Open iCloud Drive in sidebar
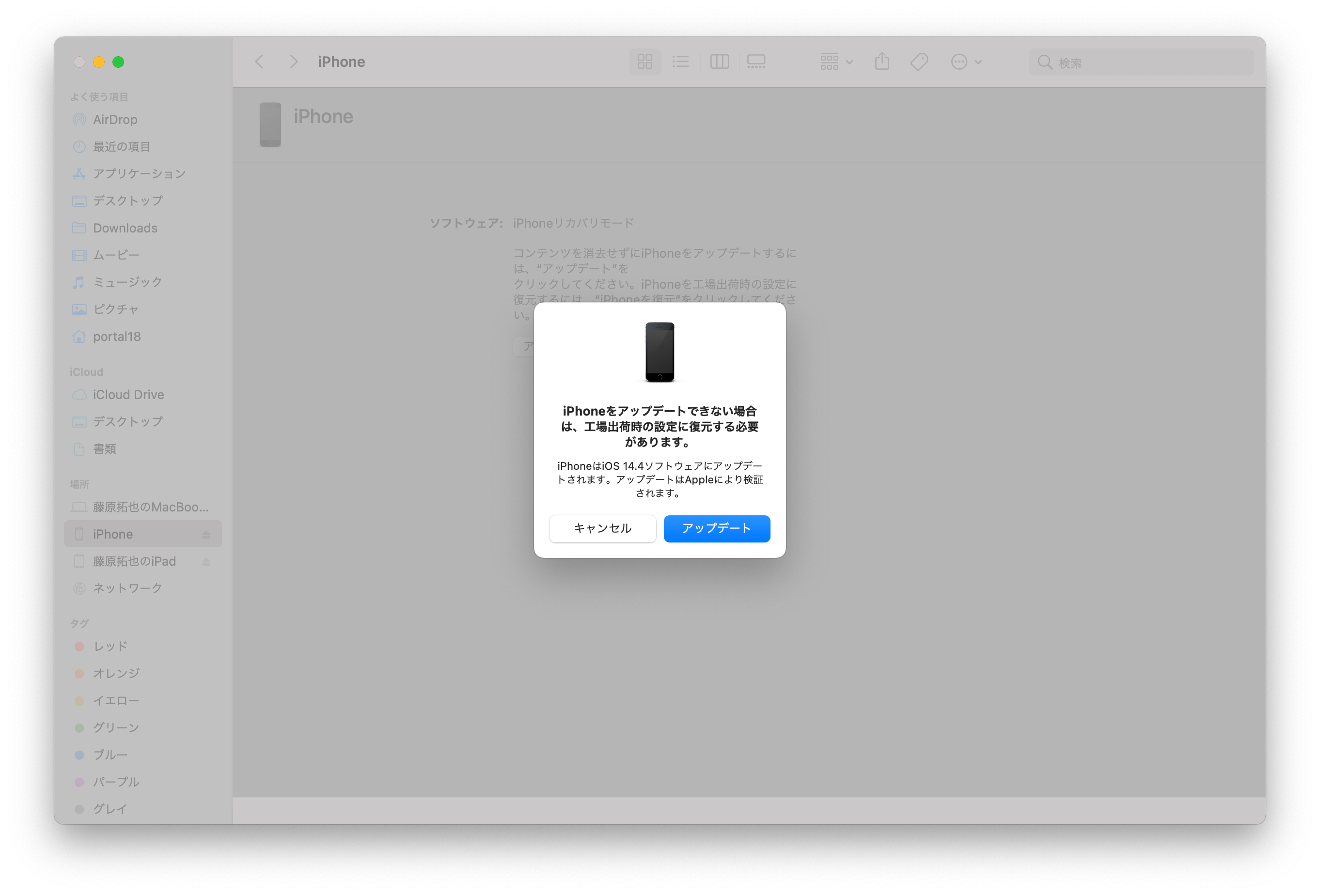The height and width of the screenshot is (896, 1320). tap(128, 395)
